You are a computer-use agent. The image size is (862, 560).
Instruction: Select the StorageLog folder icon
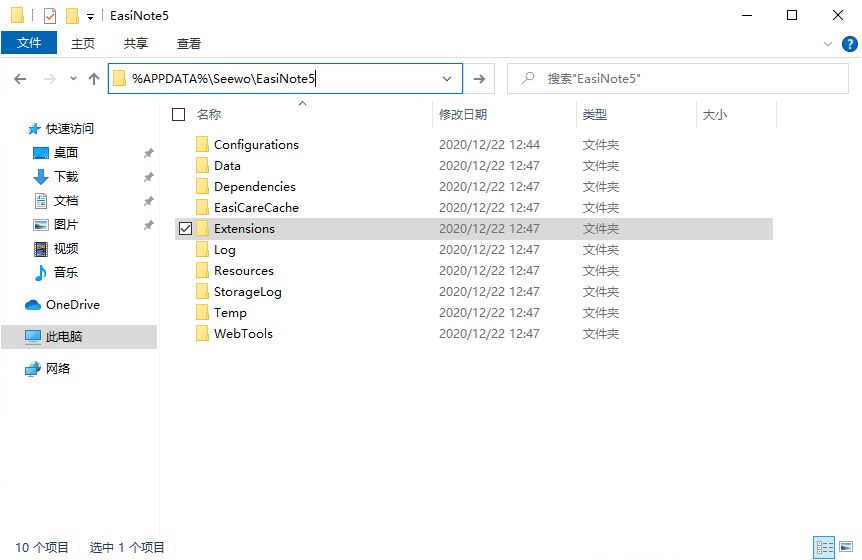(202, 291)
